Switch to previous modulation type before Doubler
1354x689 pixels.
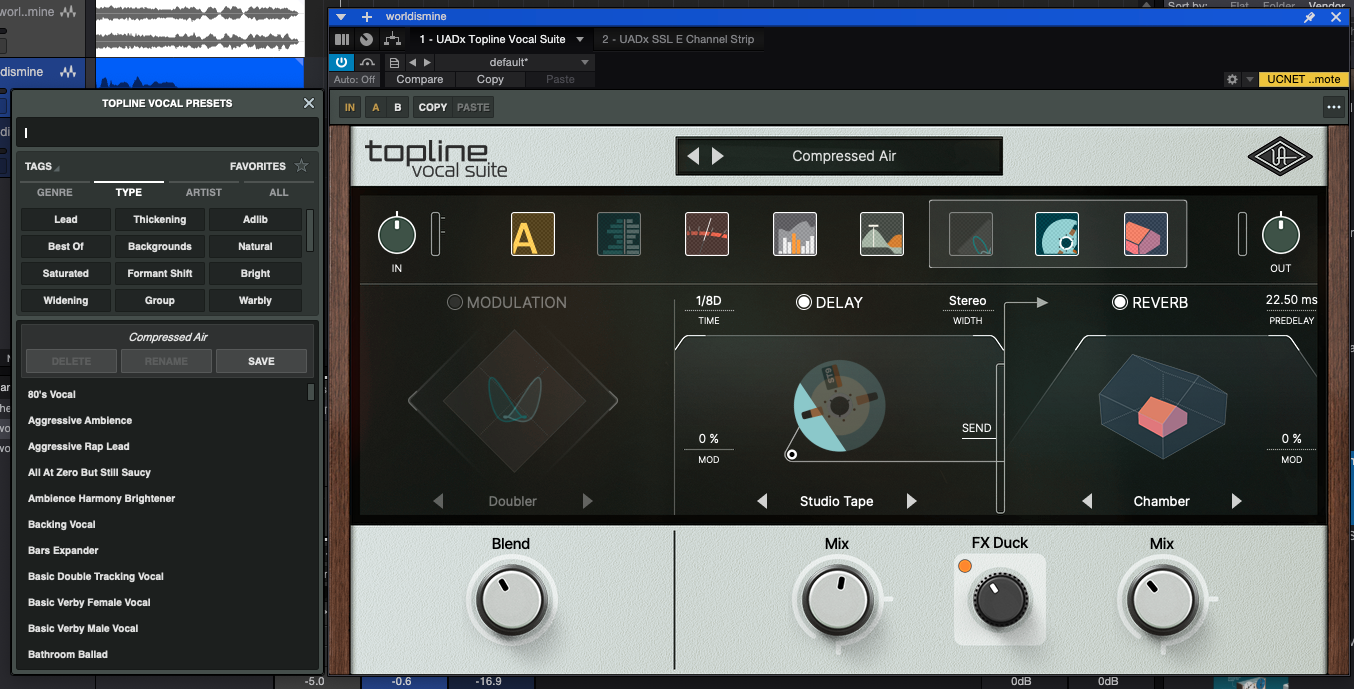(439, 501)
